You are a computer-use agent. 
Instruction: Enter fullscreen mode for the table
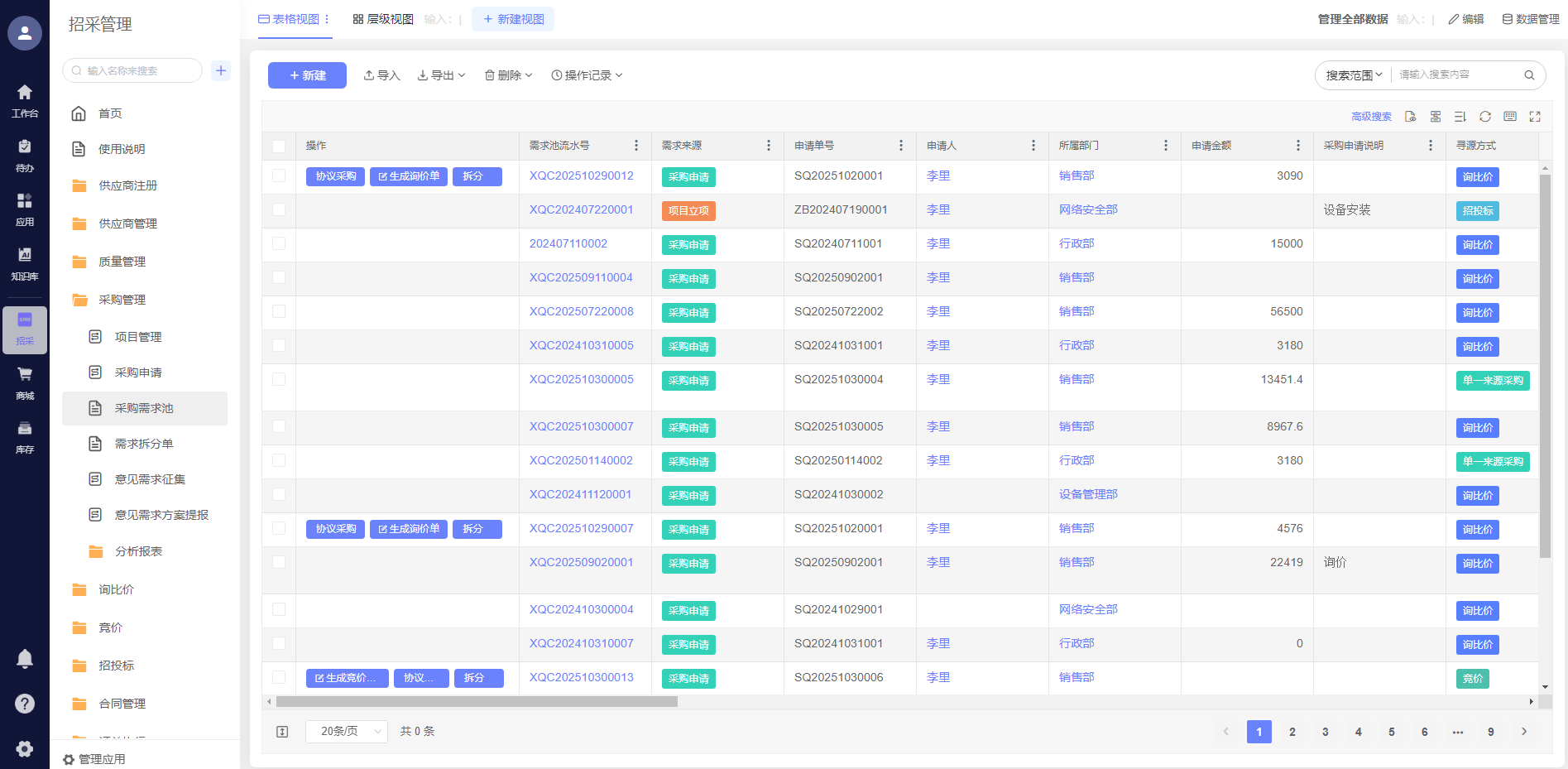coord(1535,117)
